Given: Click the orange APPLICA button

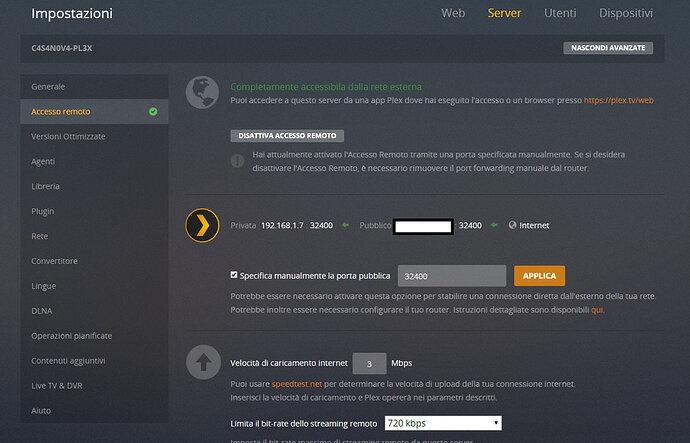Looking at the screenshot, I should 540,276.
